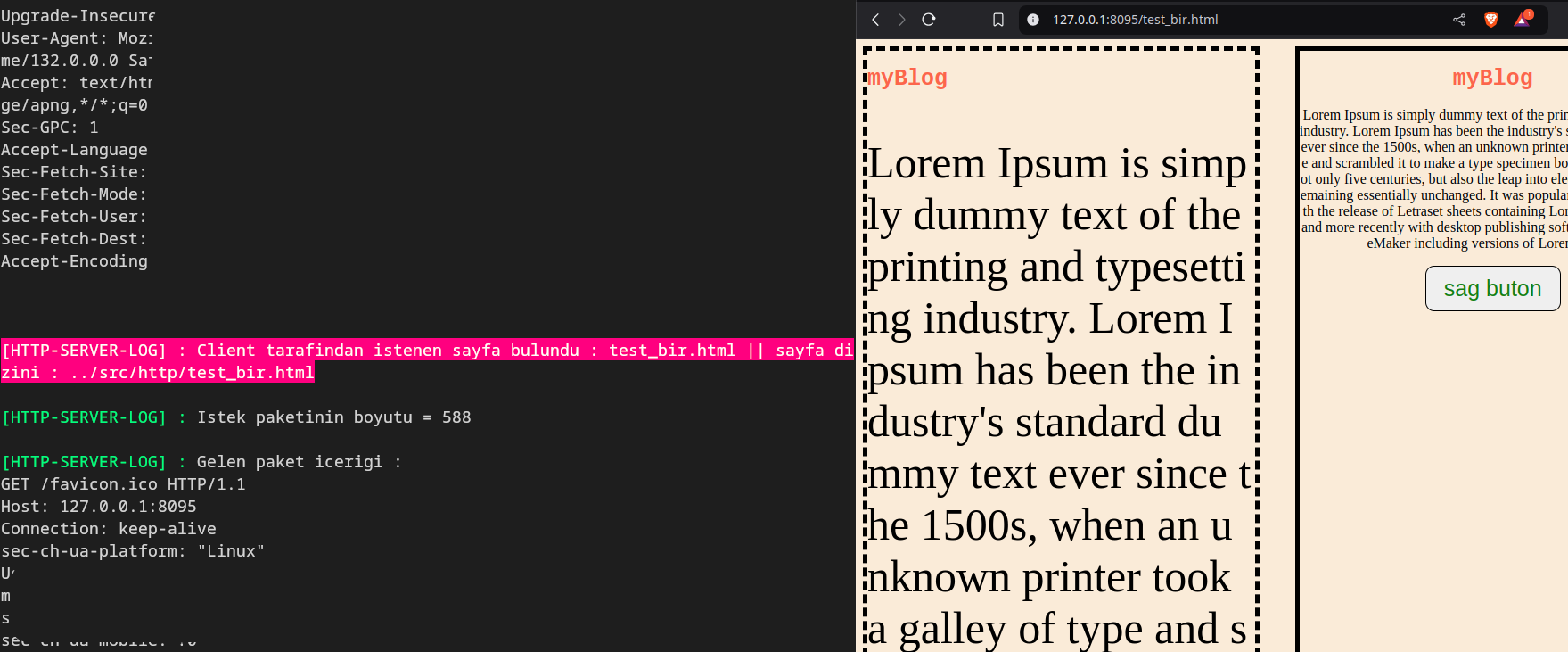The width and height of the screenshot is (1568, 652).
Task: View site information icon in address bar
Action: (x=1033, y=20)
